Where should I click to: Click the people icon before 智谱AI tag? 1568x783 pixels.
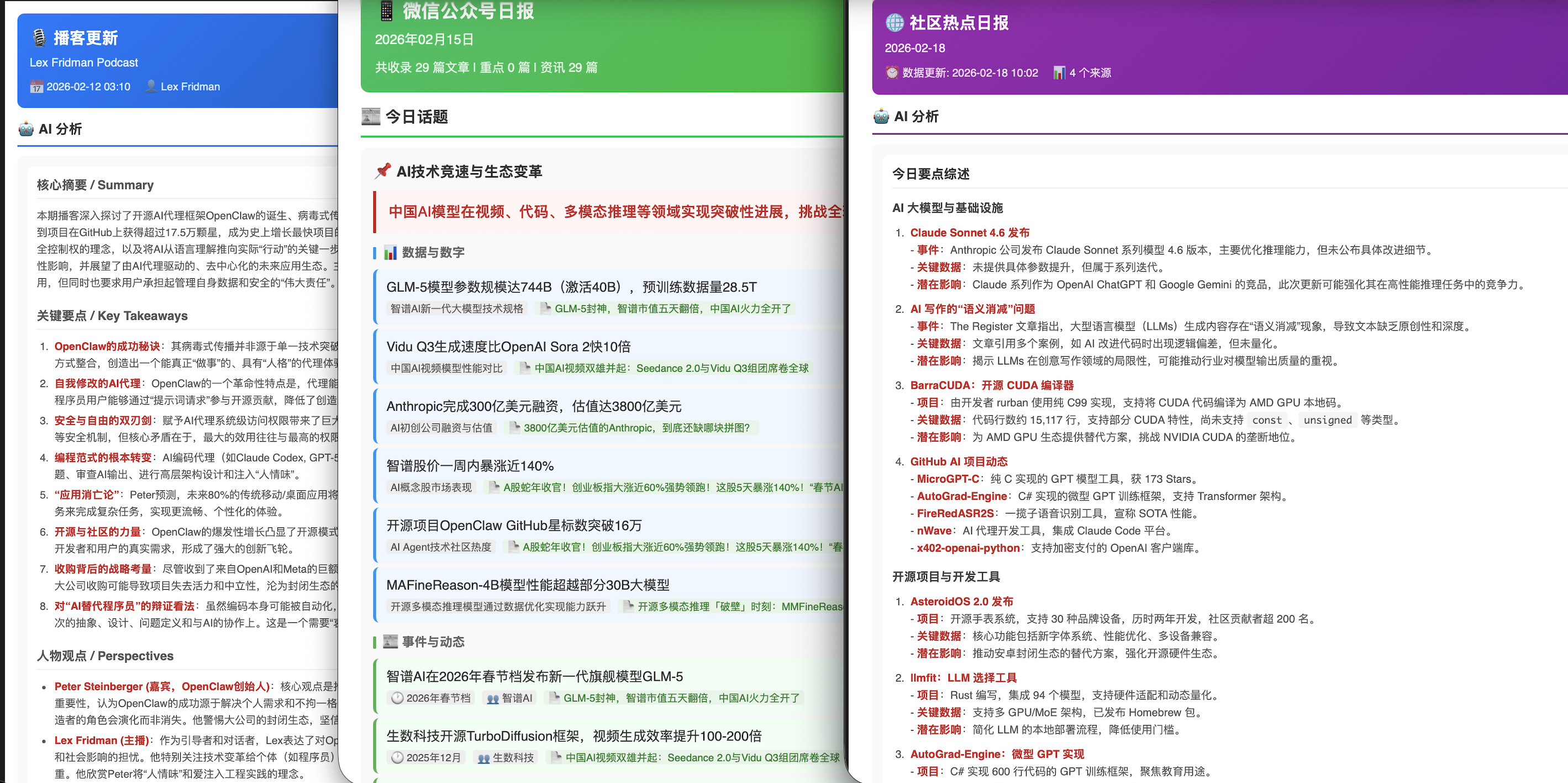(x=493, y=699)
